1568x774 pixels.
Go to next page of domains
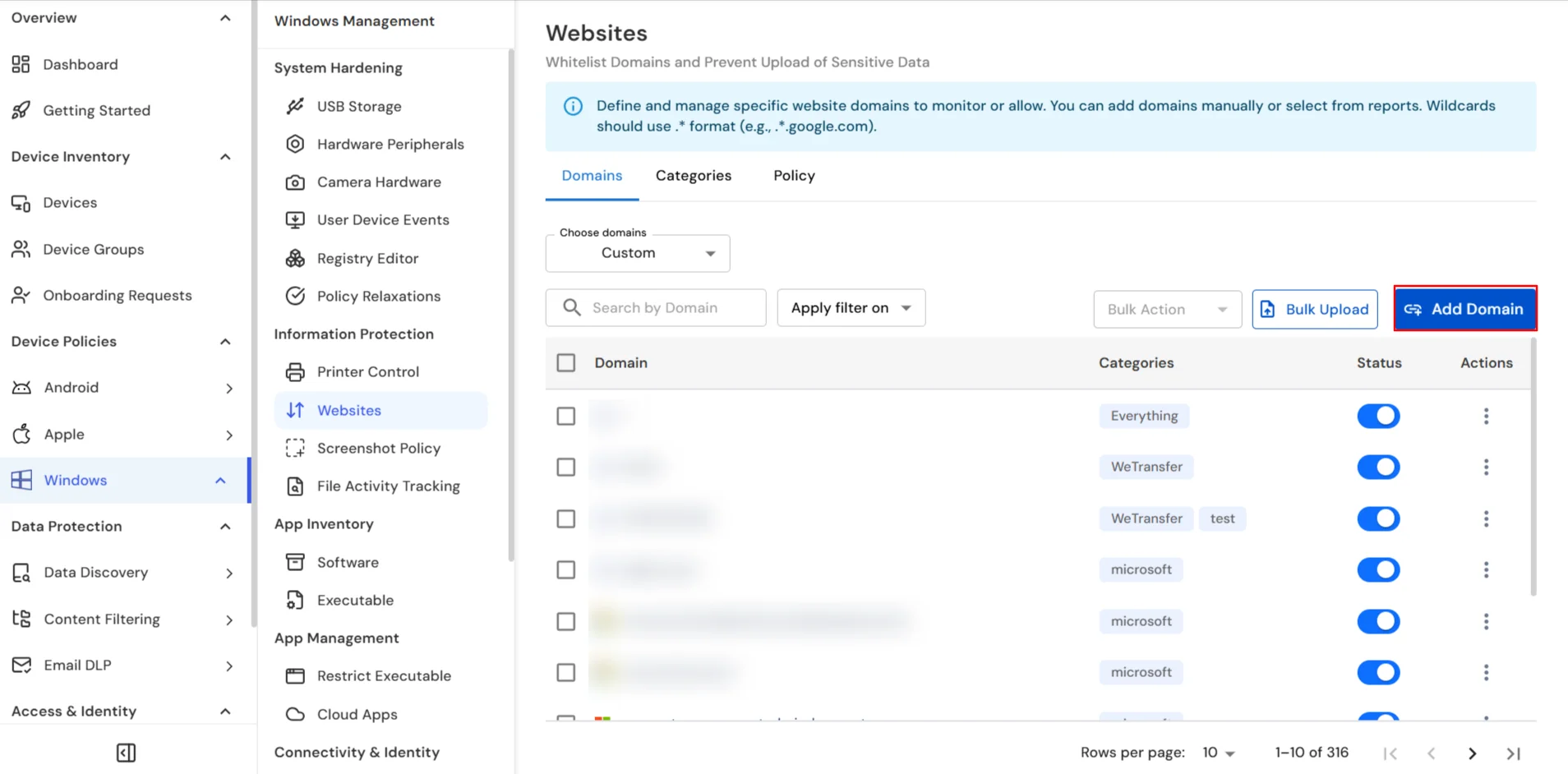pos(1472,753)
